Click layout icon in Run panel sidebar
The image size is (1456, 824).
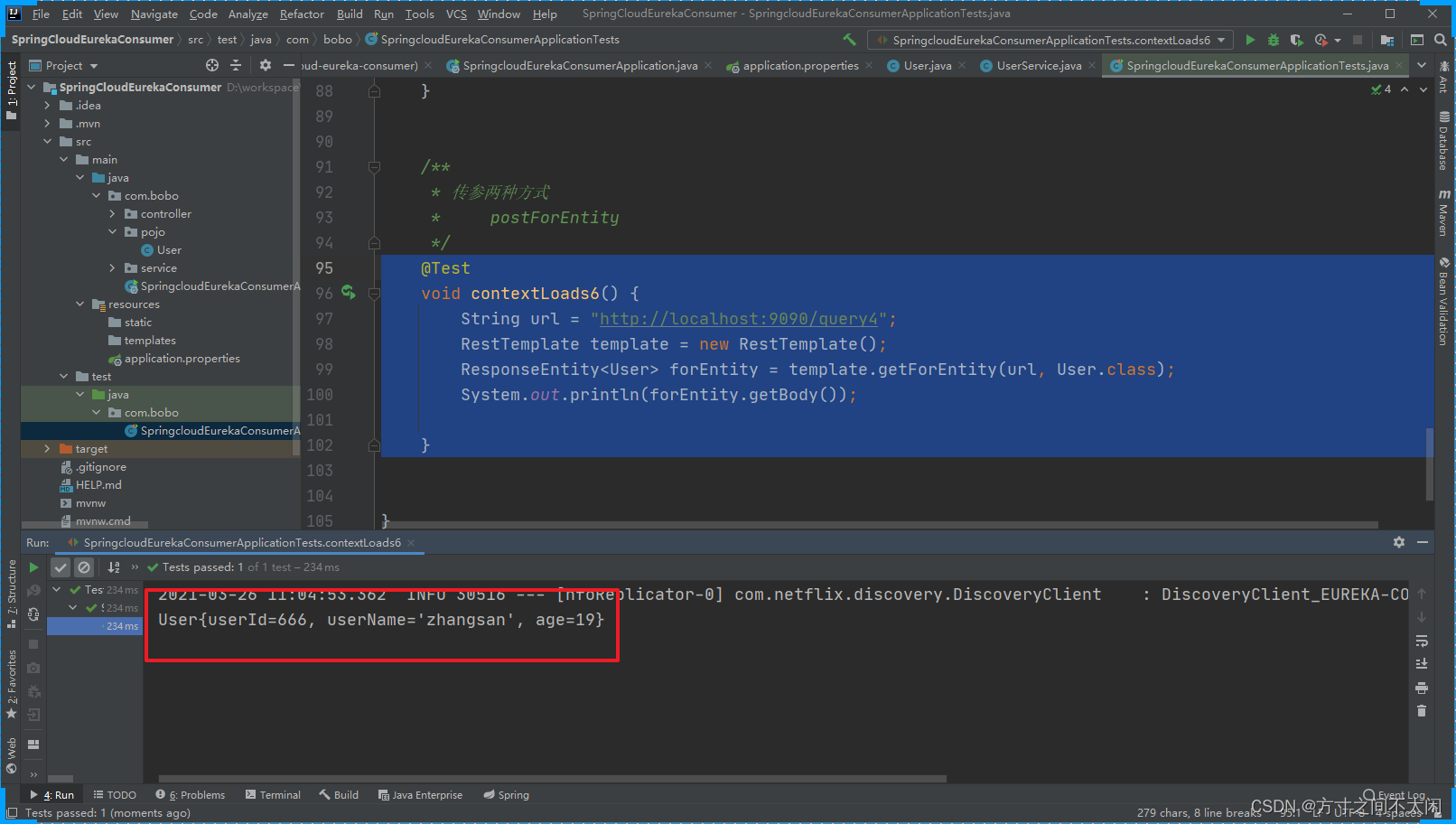coord(33,744)
